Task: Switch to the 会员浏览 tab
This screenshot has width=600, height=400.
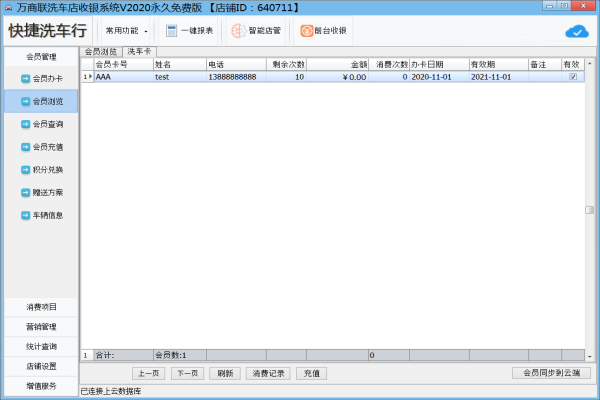Action: click(x=101, y=52)
